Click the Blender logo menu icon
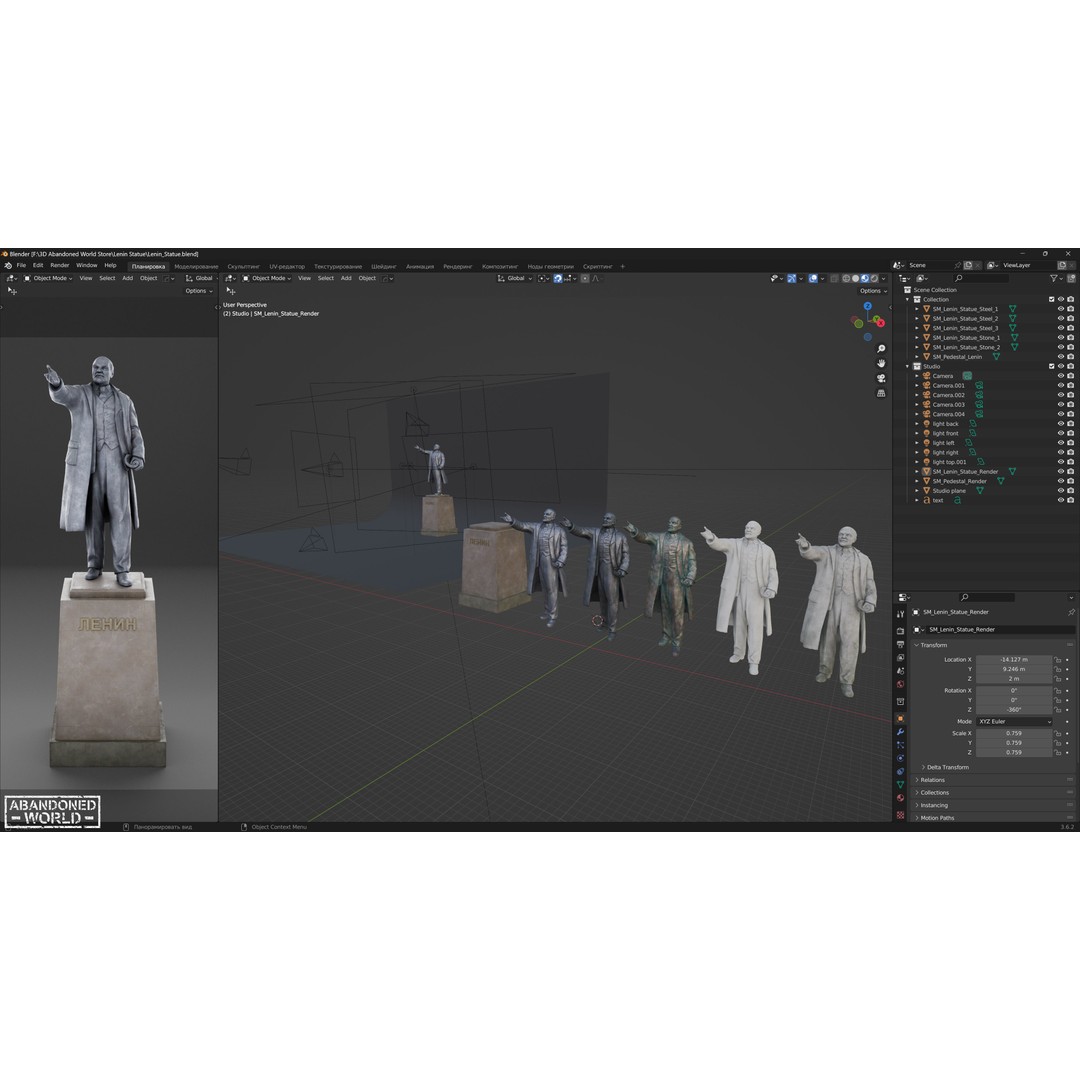Image resolution: width=1080 pixels, height=1080 pixels. pyautogui.click(x=8, y=266)
